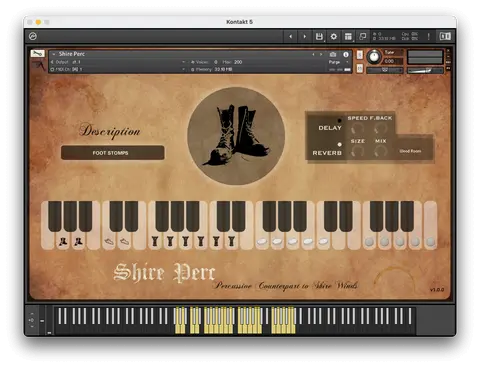Click the DELAY label

(330, 128)
